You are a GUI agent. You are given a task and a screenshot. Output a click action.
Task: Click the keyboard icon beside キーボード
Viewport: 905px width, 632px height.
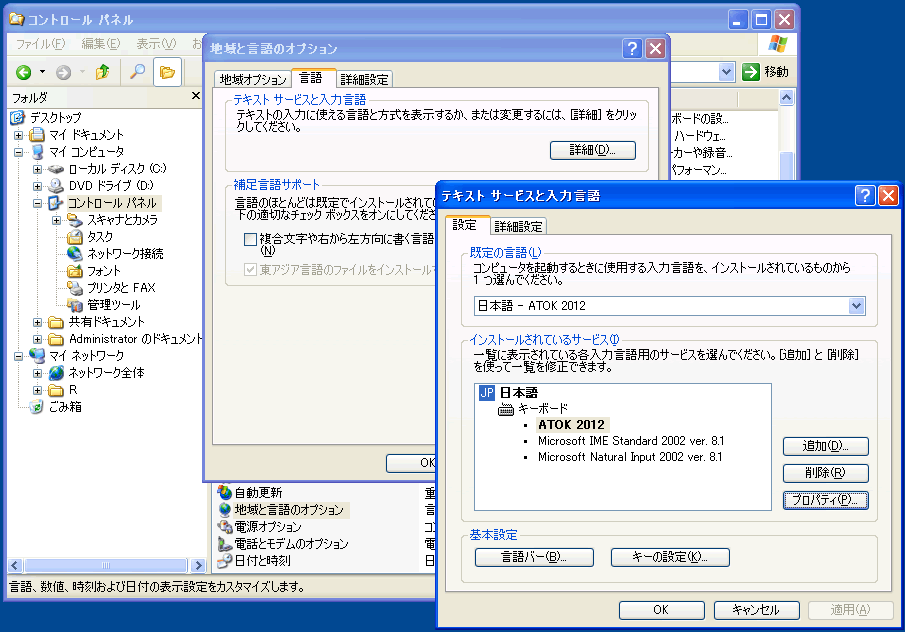point(506,410)
